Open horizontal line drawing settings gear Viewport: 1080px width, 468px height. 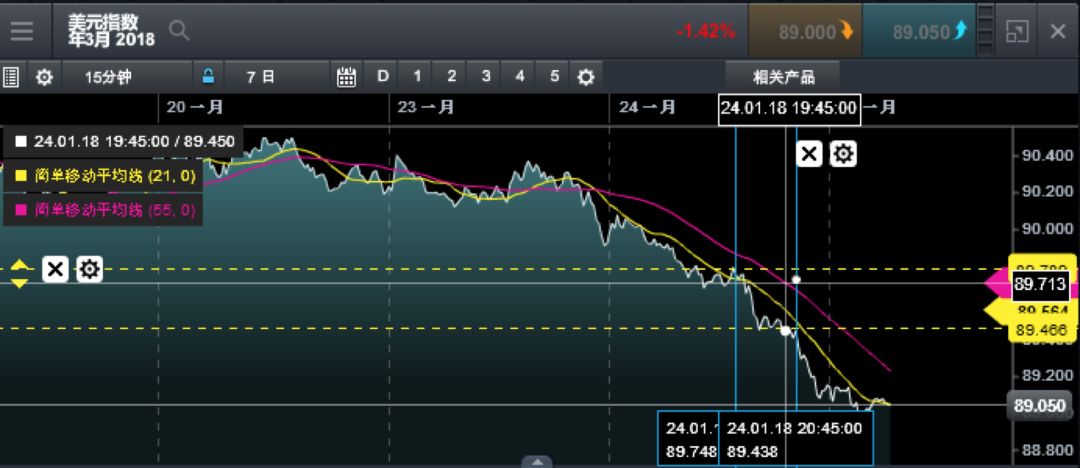point(90,269)
